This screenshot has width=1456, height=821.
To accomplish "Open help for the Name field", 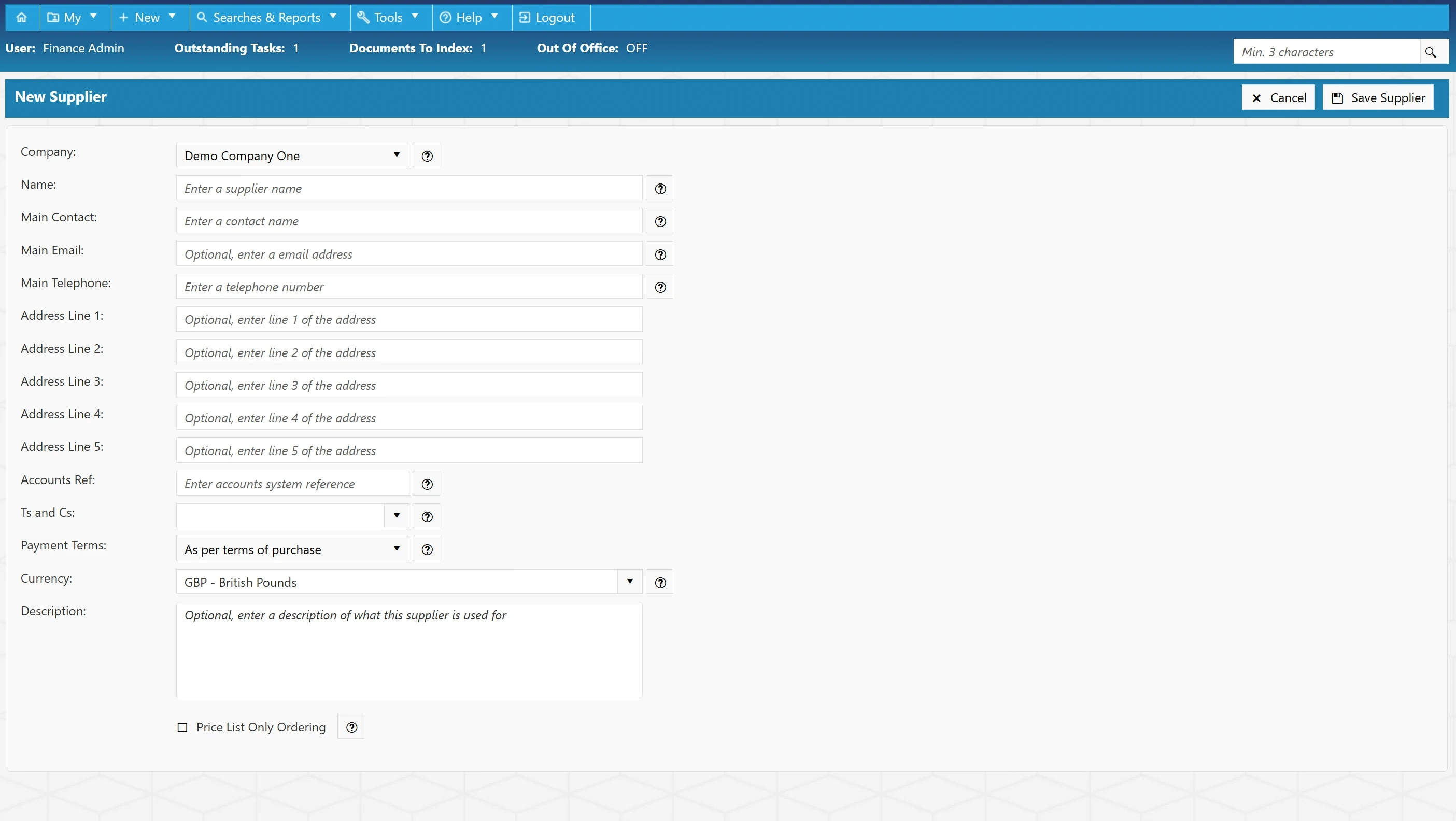I will (x=660, y=188).
